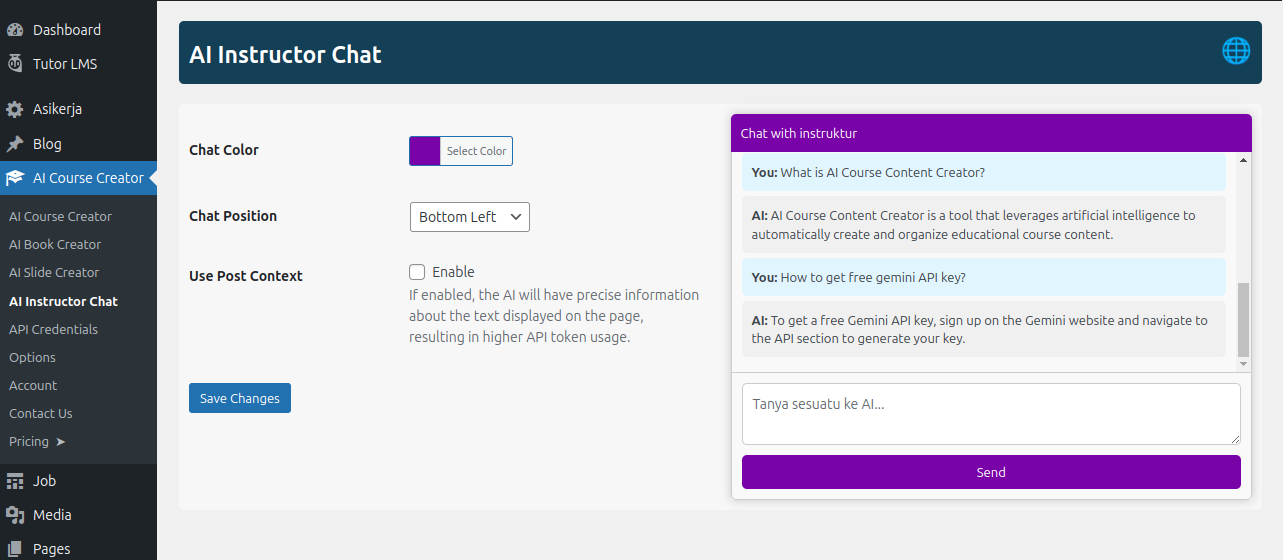Viewport: 1283px width, 560px height.
Task: Open the Chat Position dropdown
Action: (469, 217)
